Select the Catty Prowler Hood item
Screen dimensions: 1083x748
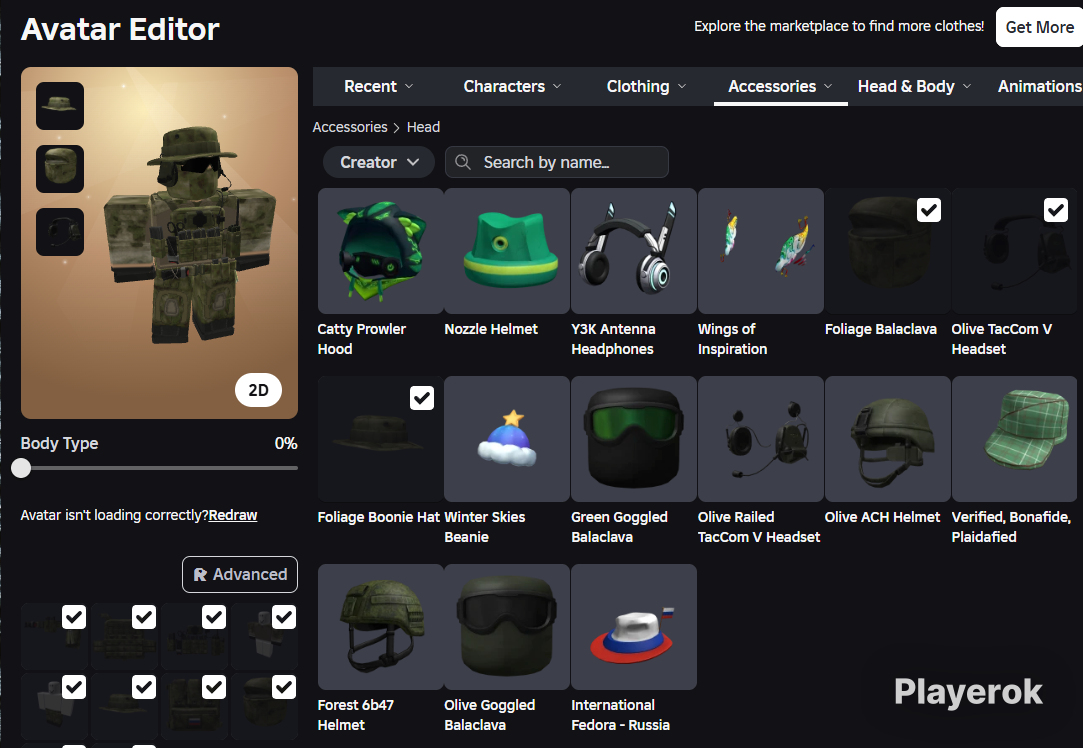(x=380, y=251)
